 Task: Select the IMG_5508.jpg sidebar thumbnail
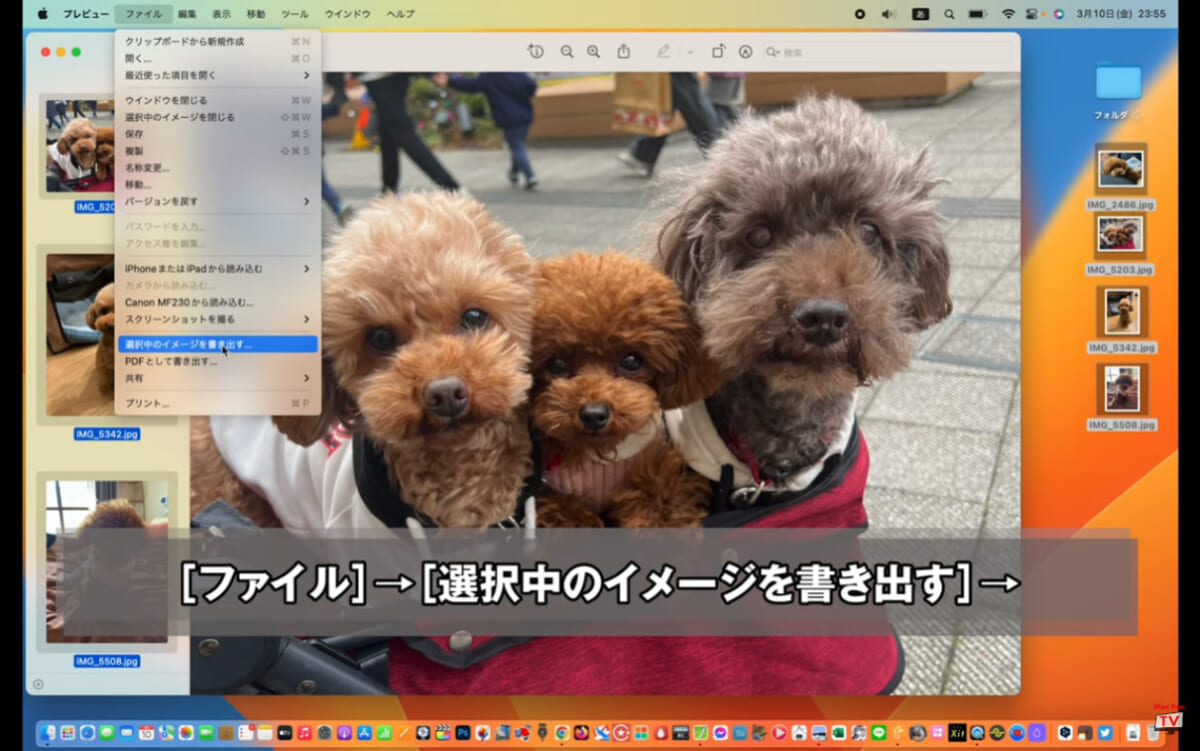107,560
